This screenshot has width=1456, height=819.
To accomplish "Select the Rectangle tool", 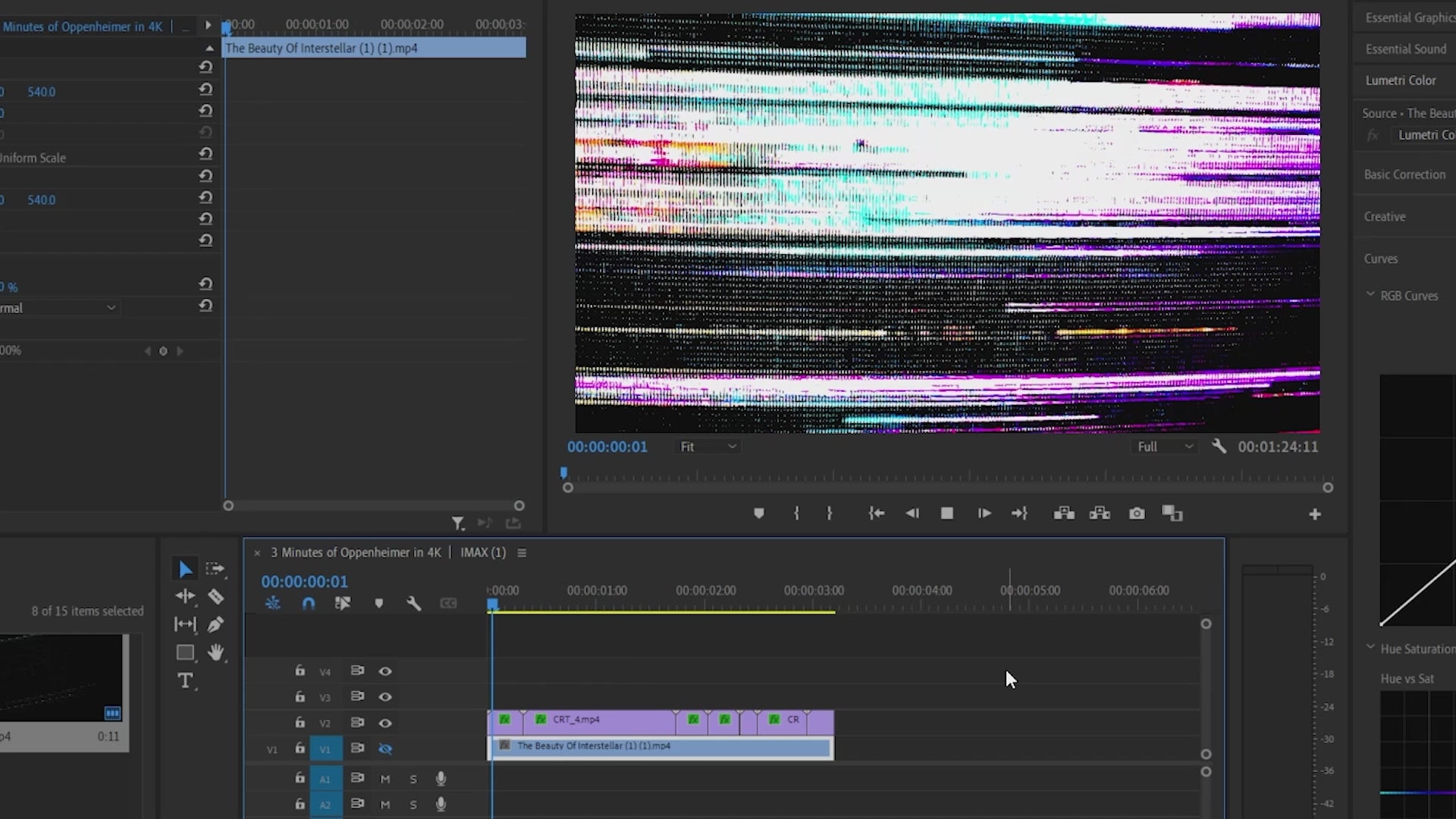I will click(185, 652).
